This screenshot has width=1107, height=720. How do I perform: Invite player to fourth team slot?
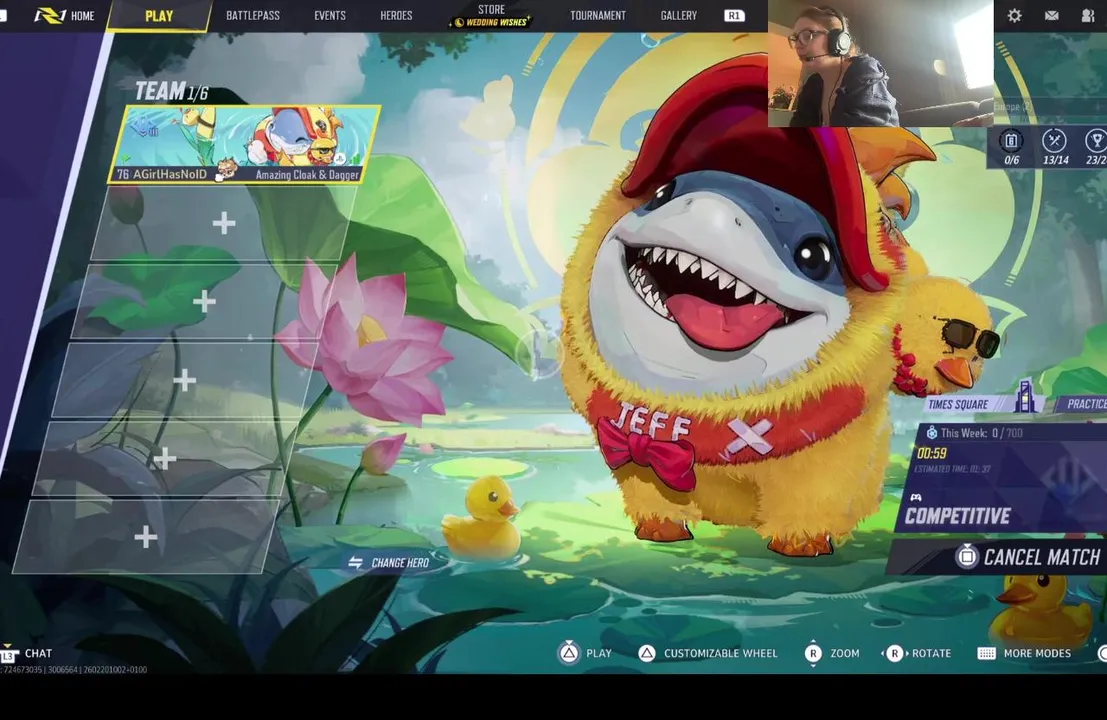point(184,380)
